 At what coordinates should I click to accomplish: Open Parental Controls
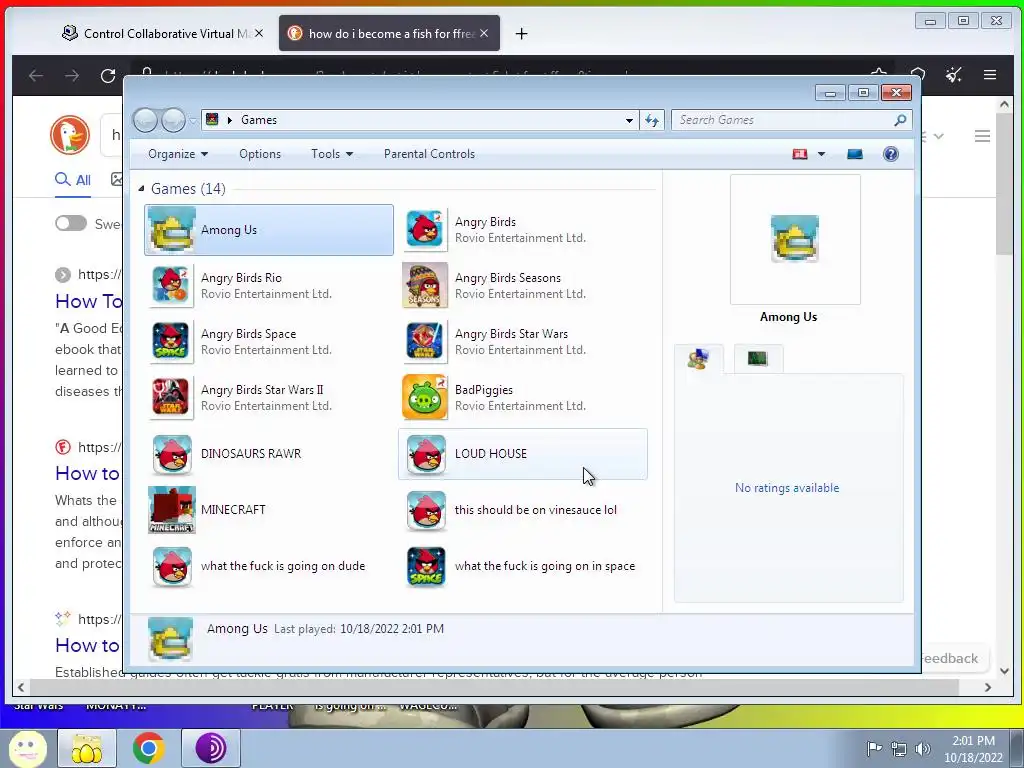429,154
